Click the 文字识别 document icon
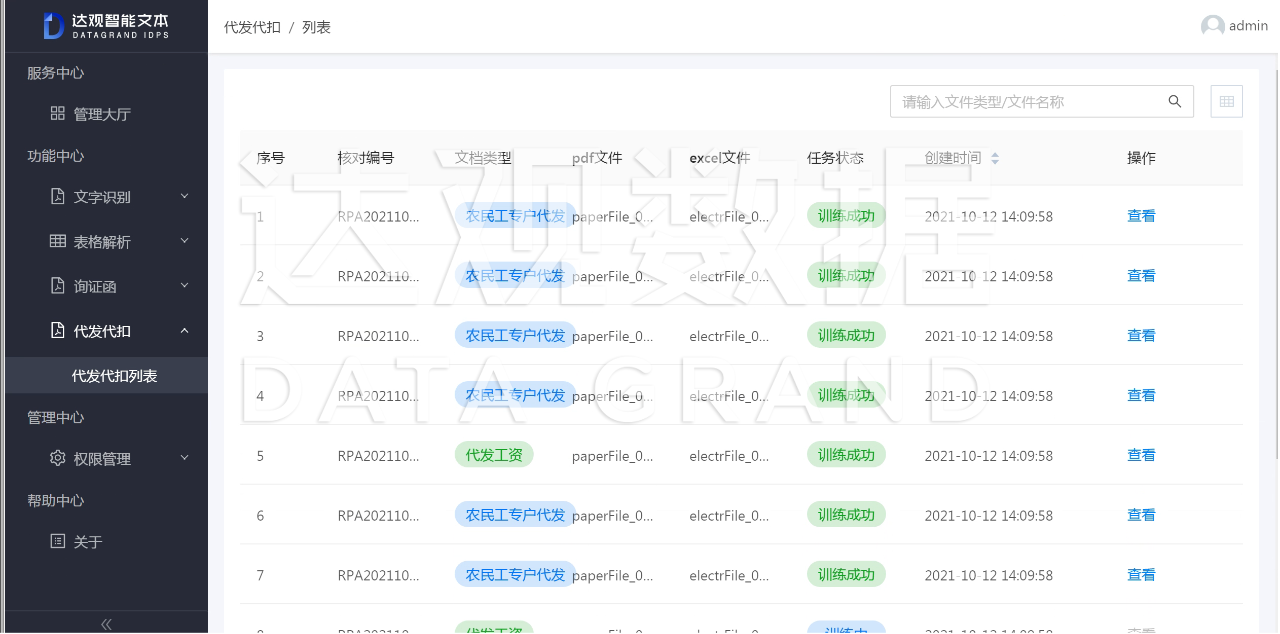Image resolution: width=1280 pixels, height=634 pixels. click(x=58, y=196)
